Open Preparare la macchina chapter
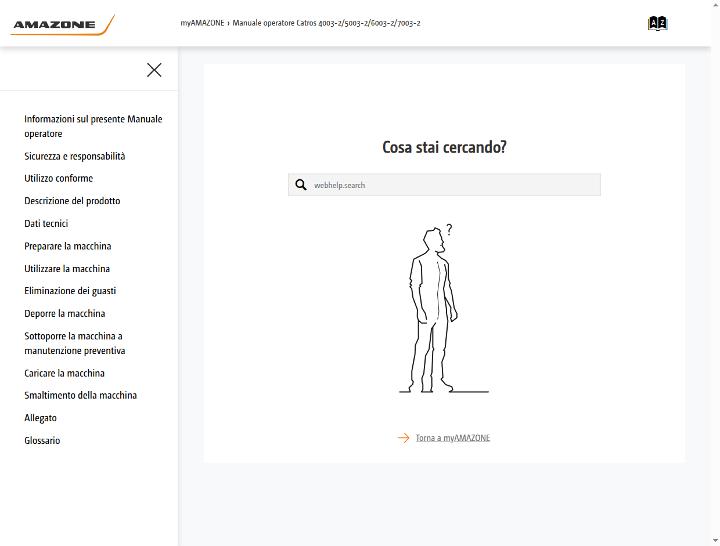This screenshot has height=546, width=720. pos(68,246)
